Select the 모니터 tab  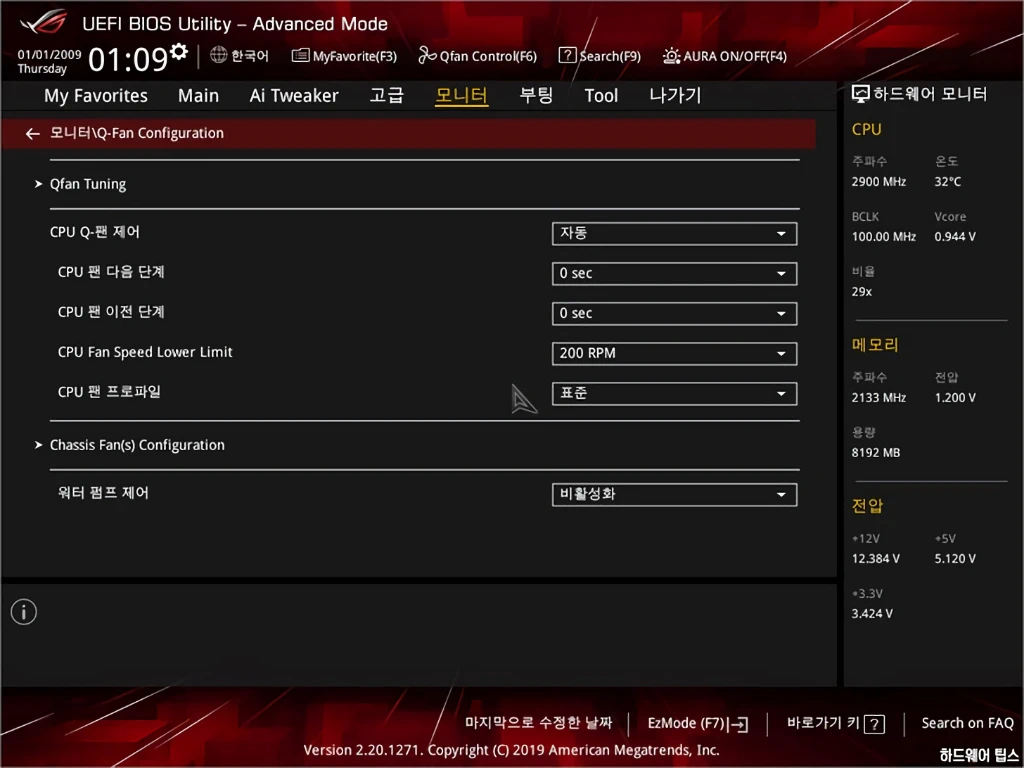462,95
